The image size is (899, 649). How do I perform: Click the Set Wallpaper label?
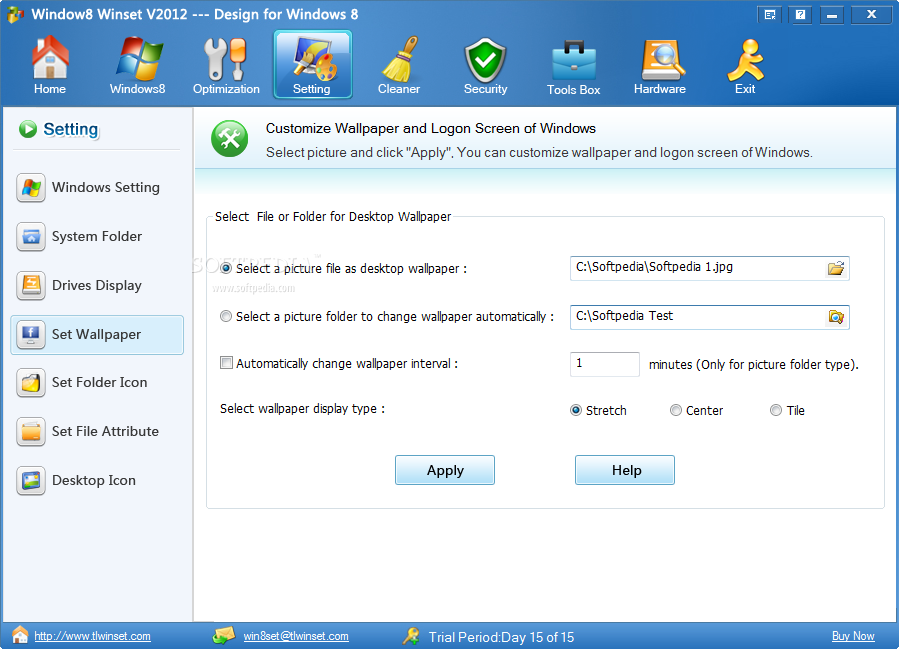[96, 334]
